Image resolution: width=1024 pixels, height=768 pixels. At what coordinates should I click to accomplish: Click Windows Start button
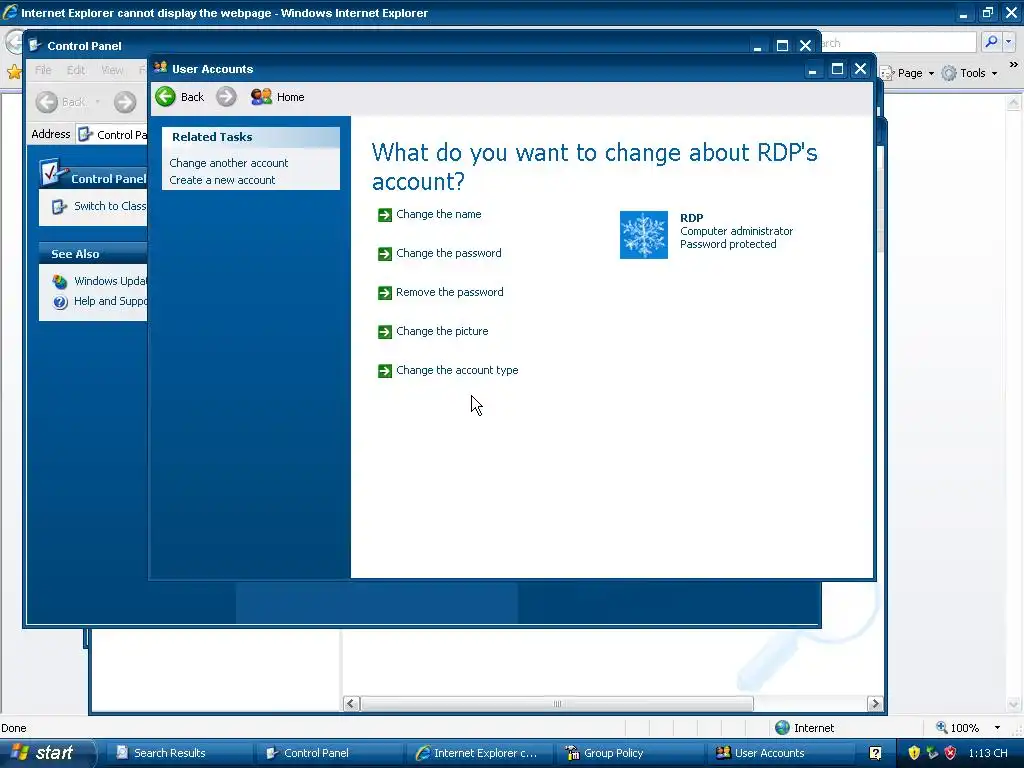(46, 753)
